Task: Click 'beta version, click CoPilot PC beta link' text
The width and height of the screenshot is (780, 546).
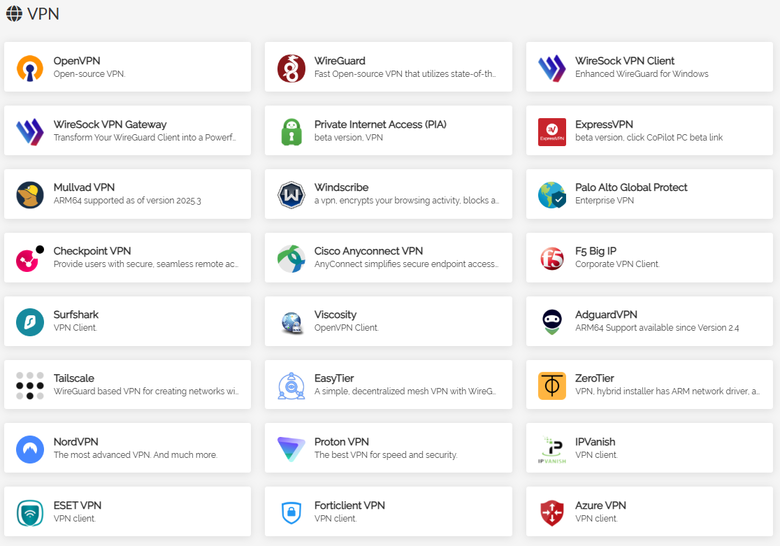Action: tap(649, 137)
